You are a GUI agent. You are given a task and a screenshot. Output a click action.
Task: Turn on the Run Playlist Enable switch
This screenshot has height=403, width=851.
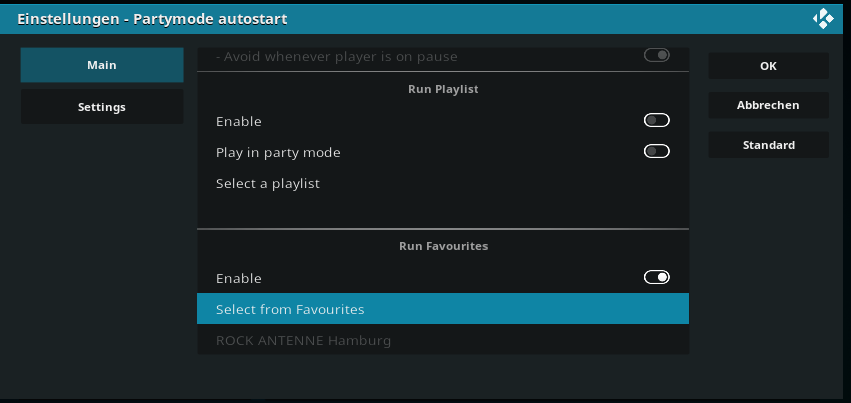(x=657, y=120)
